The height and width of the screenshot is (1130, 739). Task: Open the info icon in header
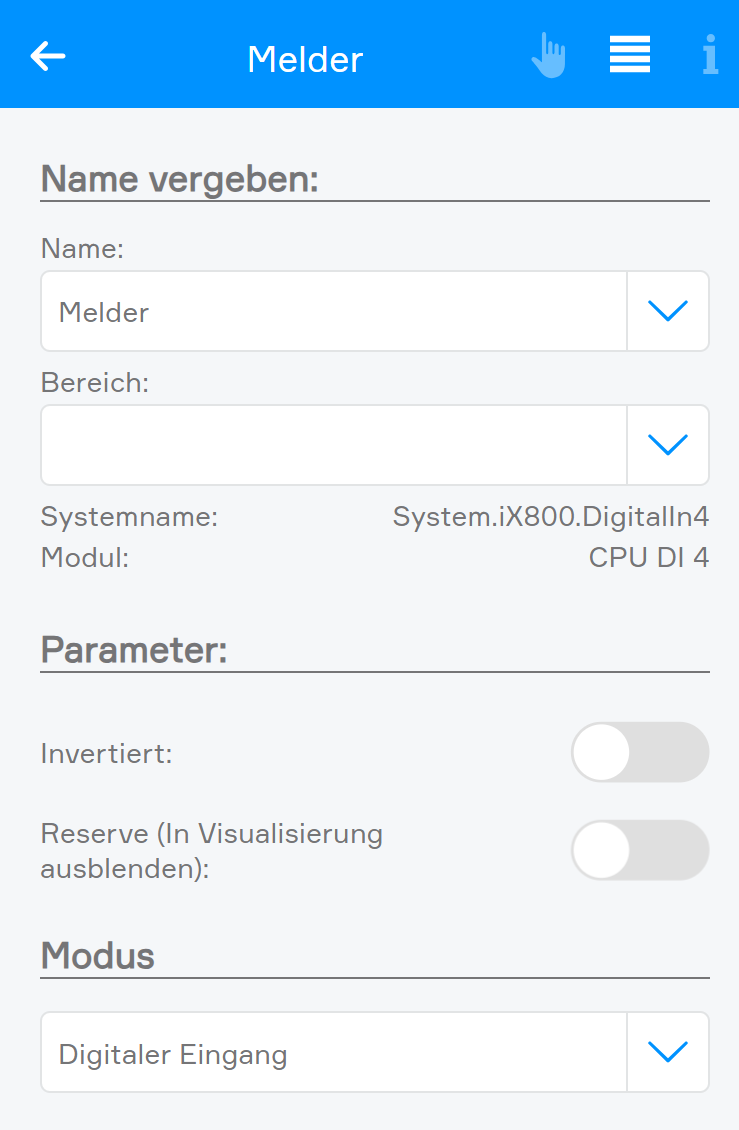[x=710, y=55]
